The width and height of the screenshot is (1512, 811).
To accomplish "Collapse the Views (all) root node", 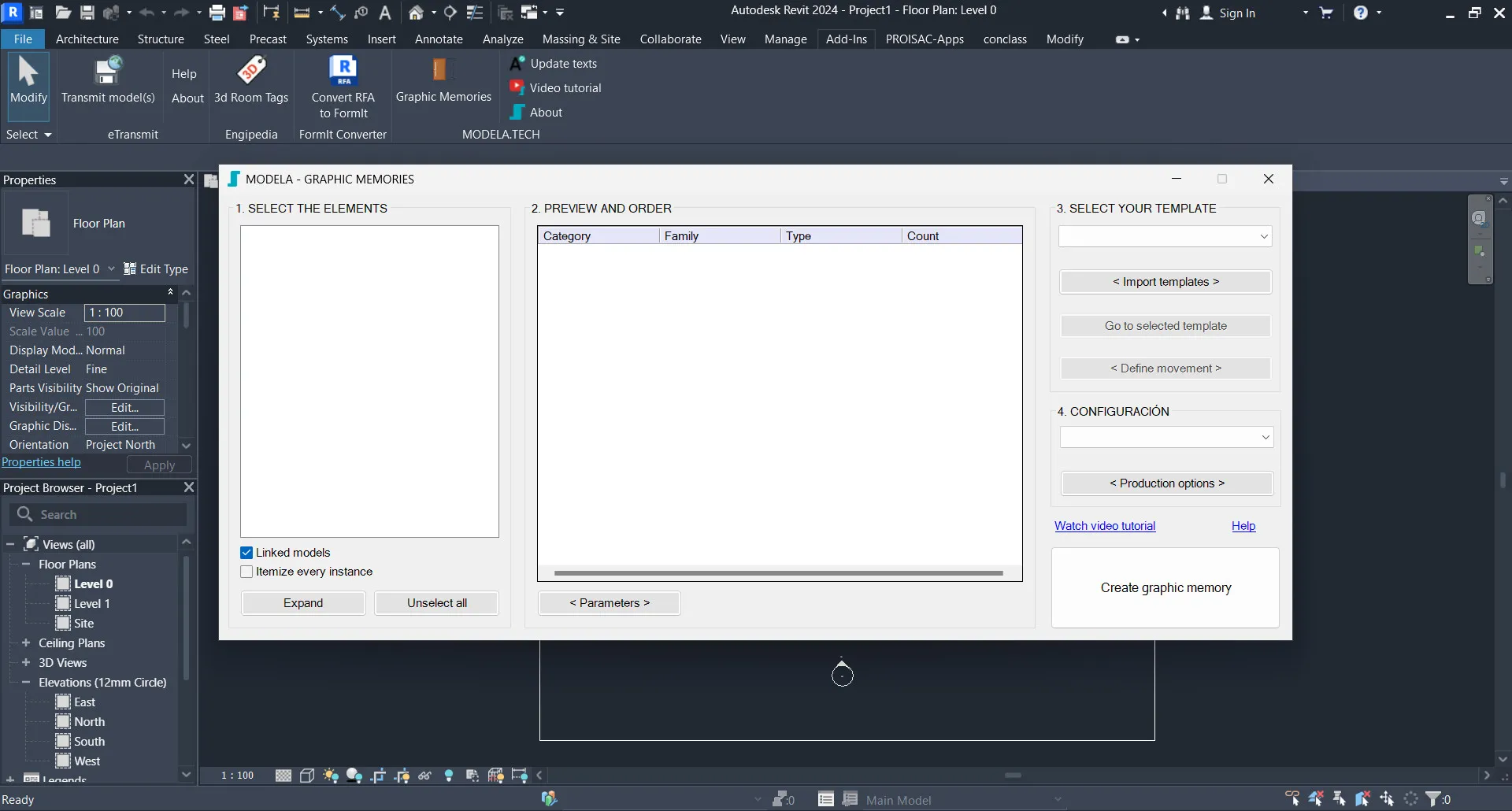I will tap(10, 545).
